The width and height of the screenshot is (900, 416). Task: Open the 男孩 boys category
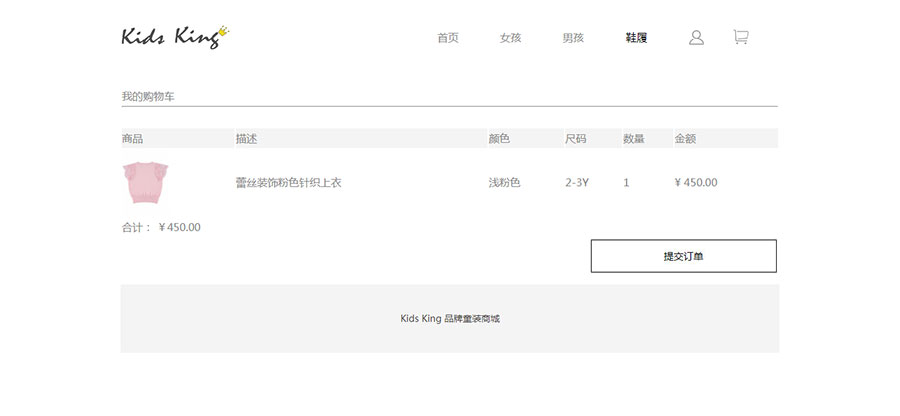573,38
